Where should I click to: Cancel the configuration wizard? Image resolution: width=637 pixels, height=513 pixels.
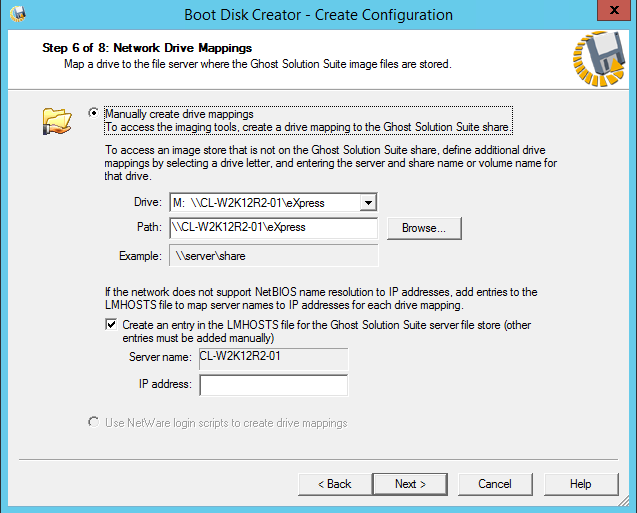[494, 484]
